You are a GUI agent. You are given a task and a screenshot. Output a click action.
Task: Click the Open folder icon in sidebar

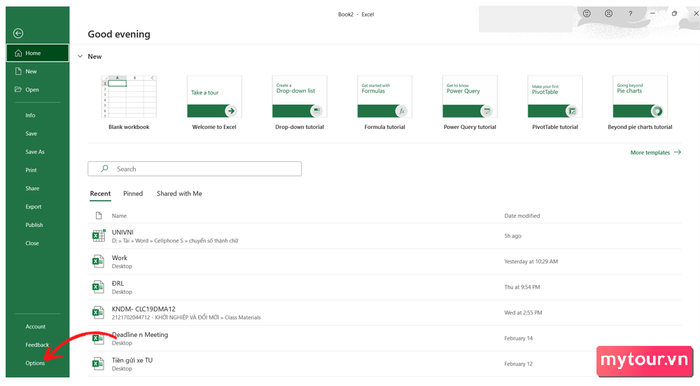pos(18,90)
